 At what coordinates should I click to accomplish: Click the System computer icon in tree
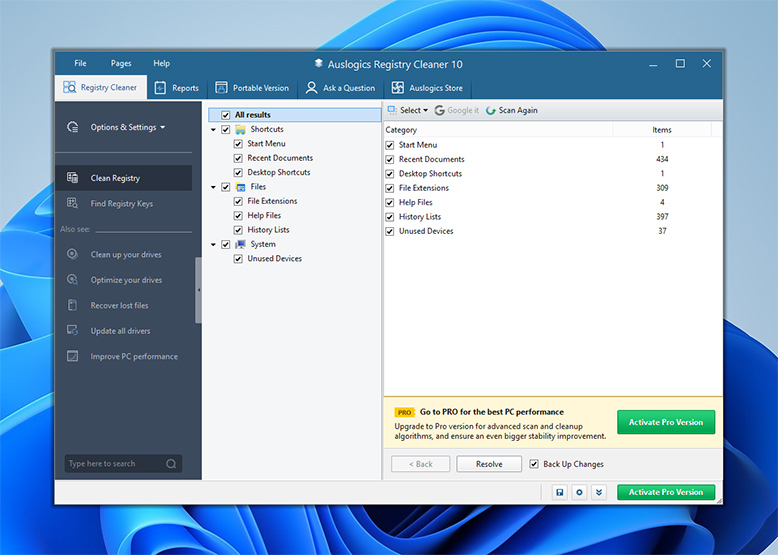pyautogui.click(x=241, y=245)
